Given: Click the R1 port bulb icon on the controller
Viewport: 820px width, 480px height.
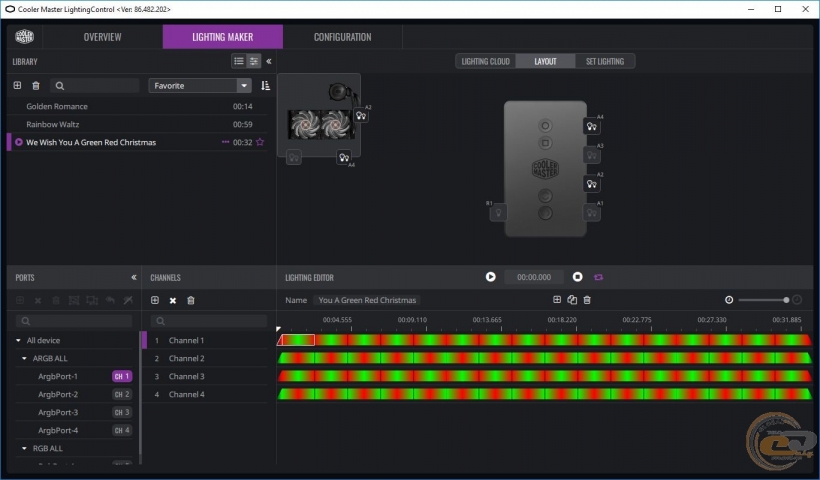Looking at the screenshot, I should [497, 212].
